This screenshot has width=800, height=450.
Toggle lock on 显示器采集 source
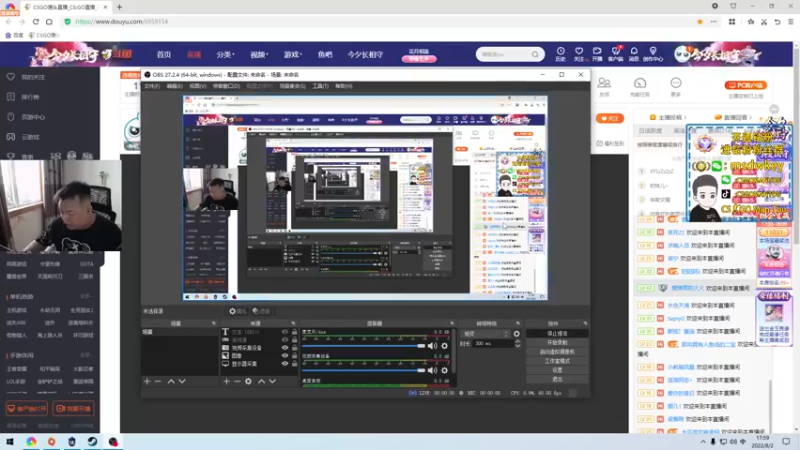point(294,364)
